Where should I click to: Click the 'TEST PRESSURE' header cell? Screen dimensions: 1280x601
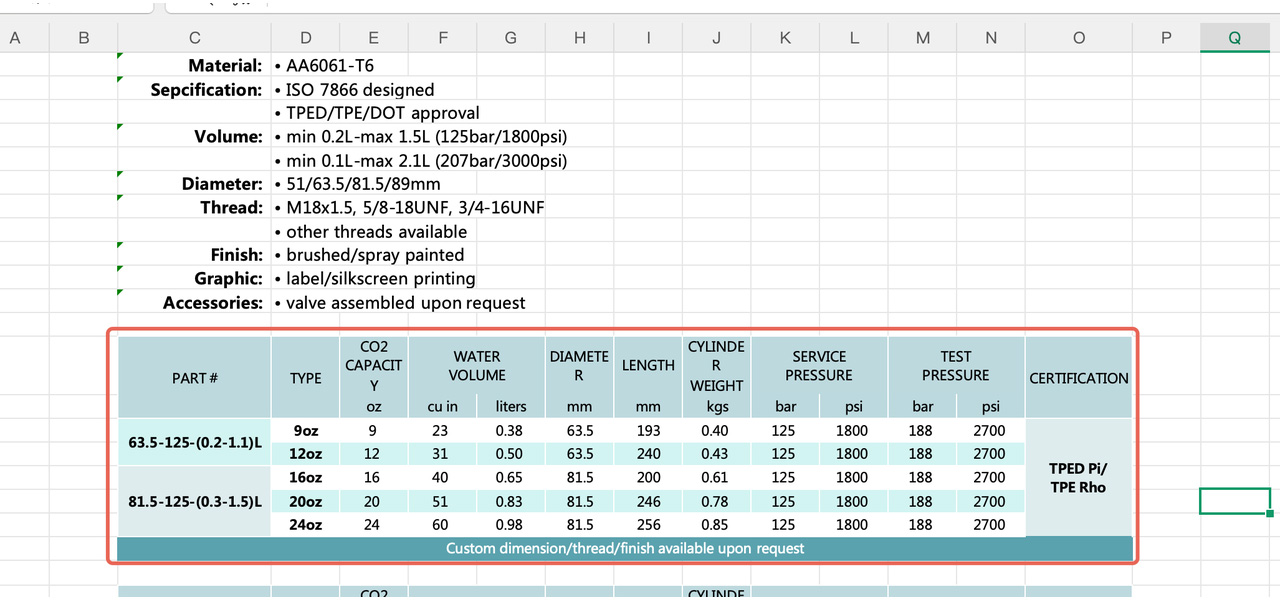(956, 366)
